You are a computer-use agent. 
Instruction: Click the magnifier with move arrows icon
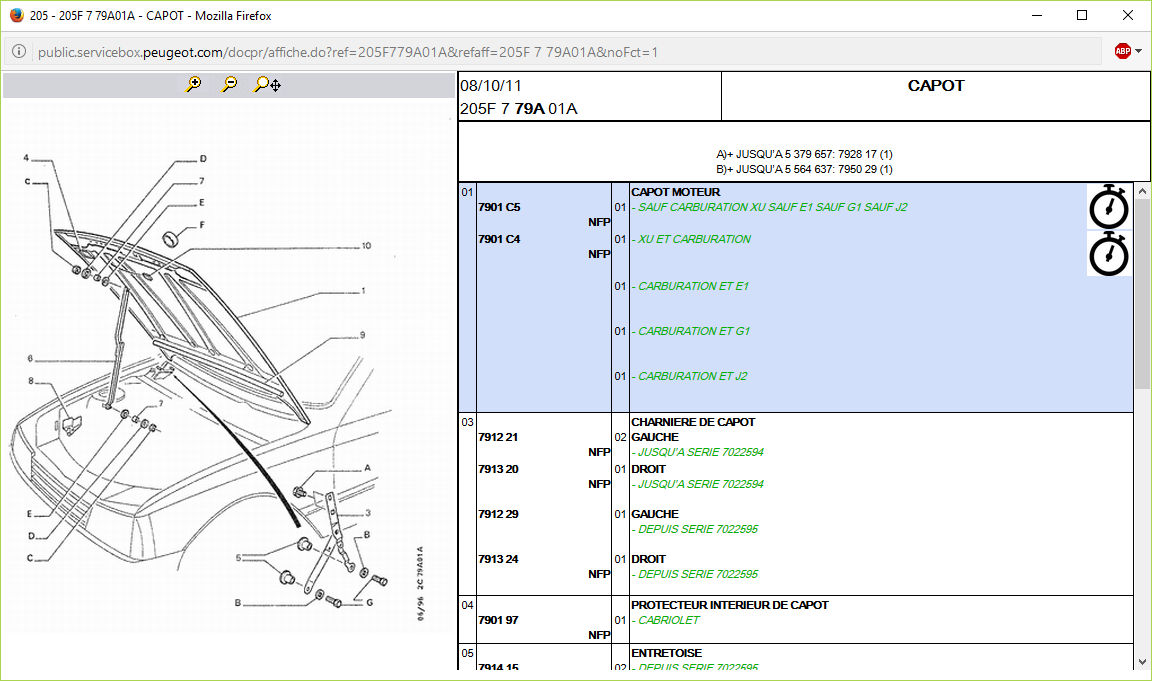pyautogui.click(x=267, y=85)
